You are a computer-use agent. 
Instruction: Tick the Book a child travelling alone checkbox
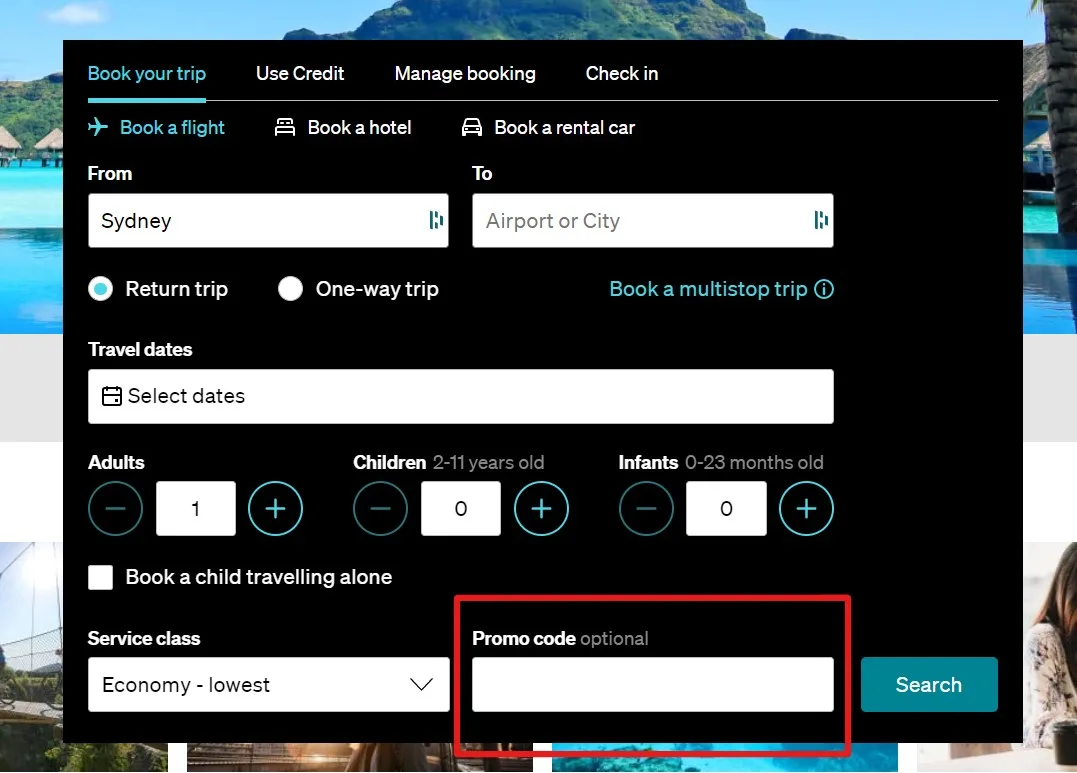pos(101,577)
